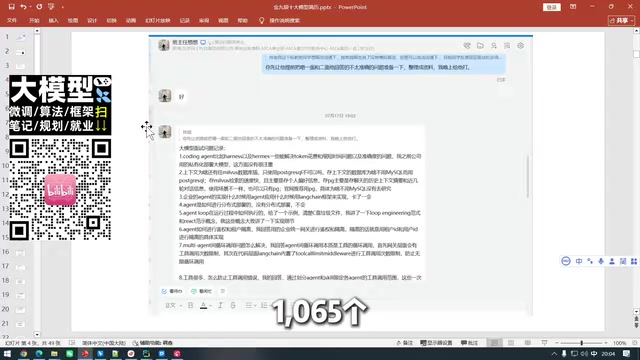Open 显示器设置 display settings
640x360 pixels.
click(x=436, y=343)
